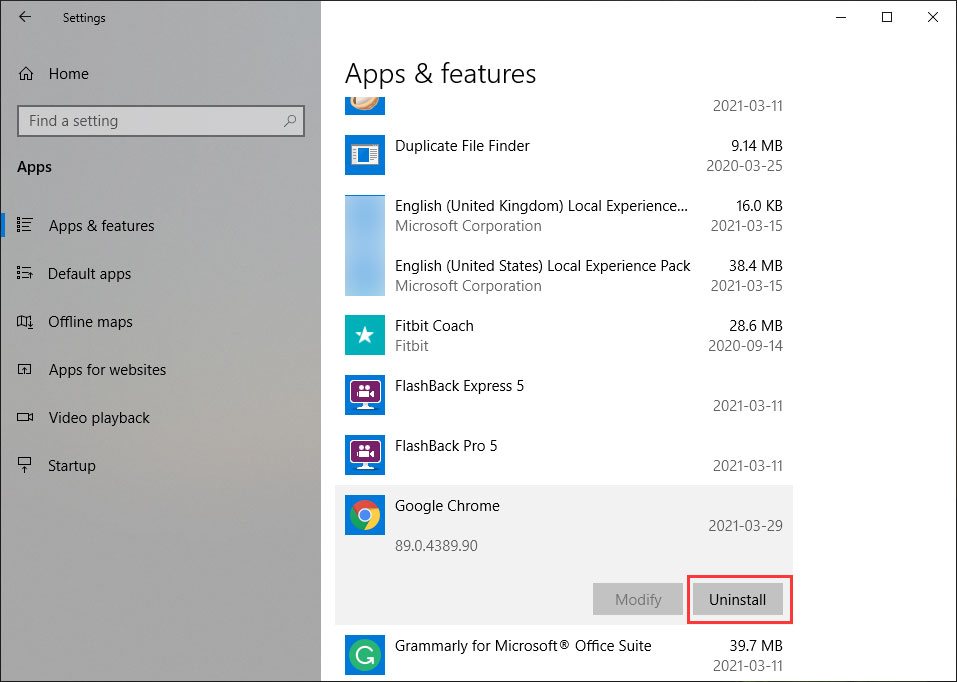Go to Video playback section
Screen dimensions: 957x682
pos(99,418)
